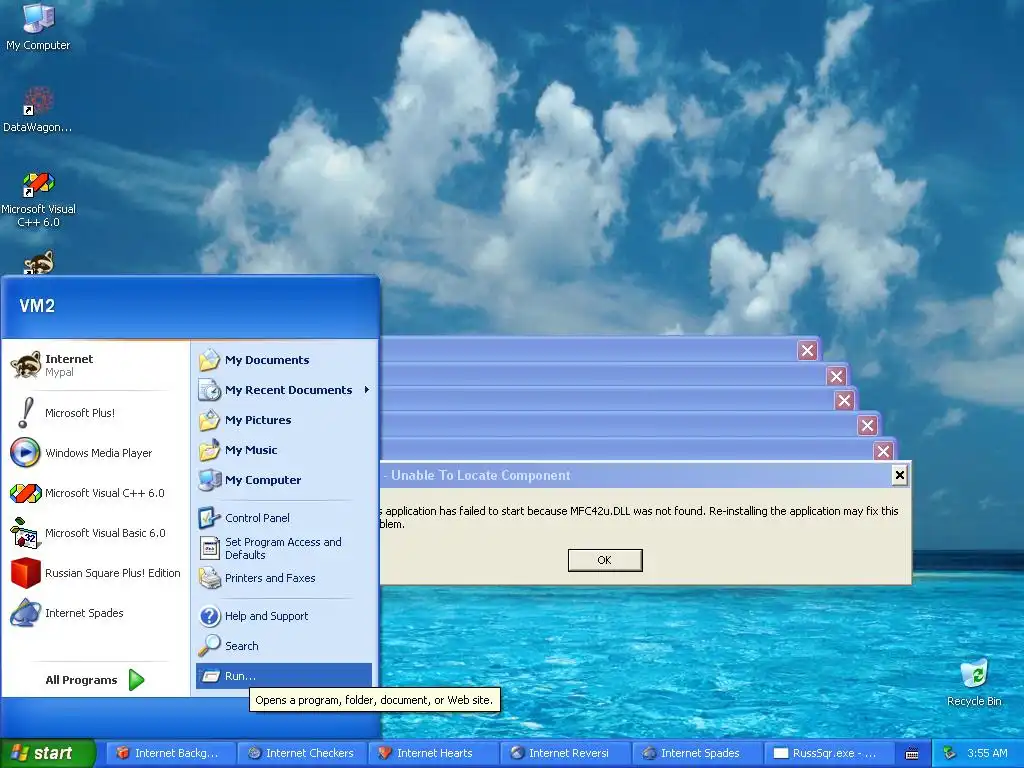The height and width of the screenshot is (768, 1024).
Task: Click the network tray icon near clock
Action: pos(949,753)
